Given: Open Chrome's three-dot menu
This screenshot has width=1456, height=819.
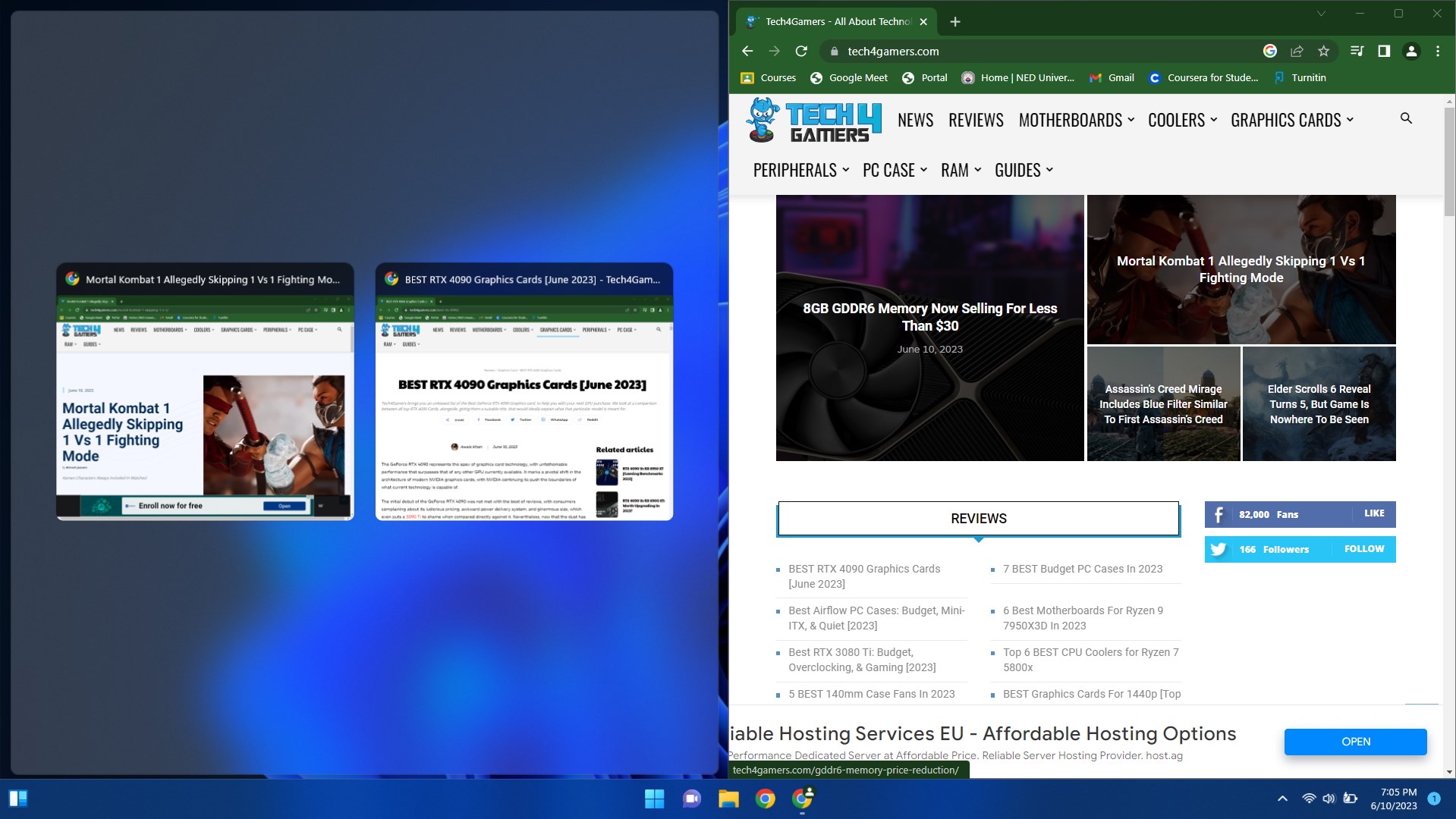Looking at the screenshot, I should click(x=1438, y=51).
